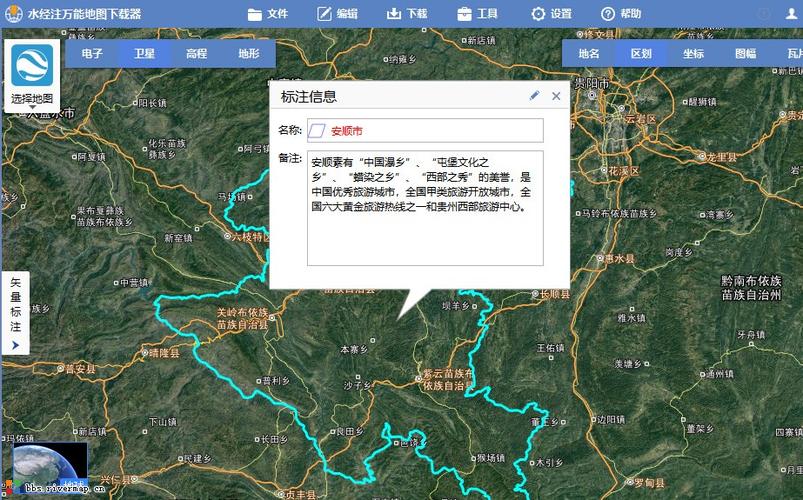
Task: Click the 兴仁县 map label
Action: coord(116,480)
